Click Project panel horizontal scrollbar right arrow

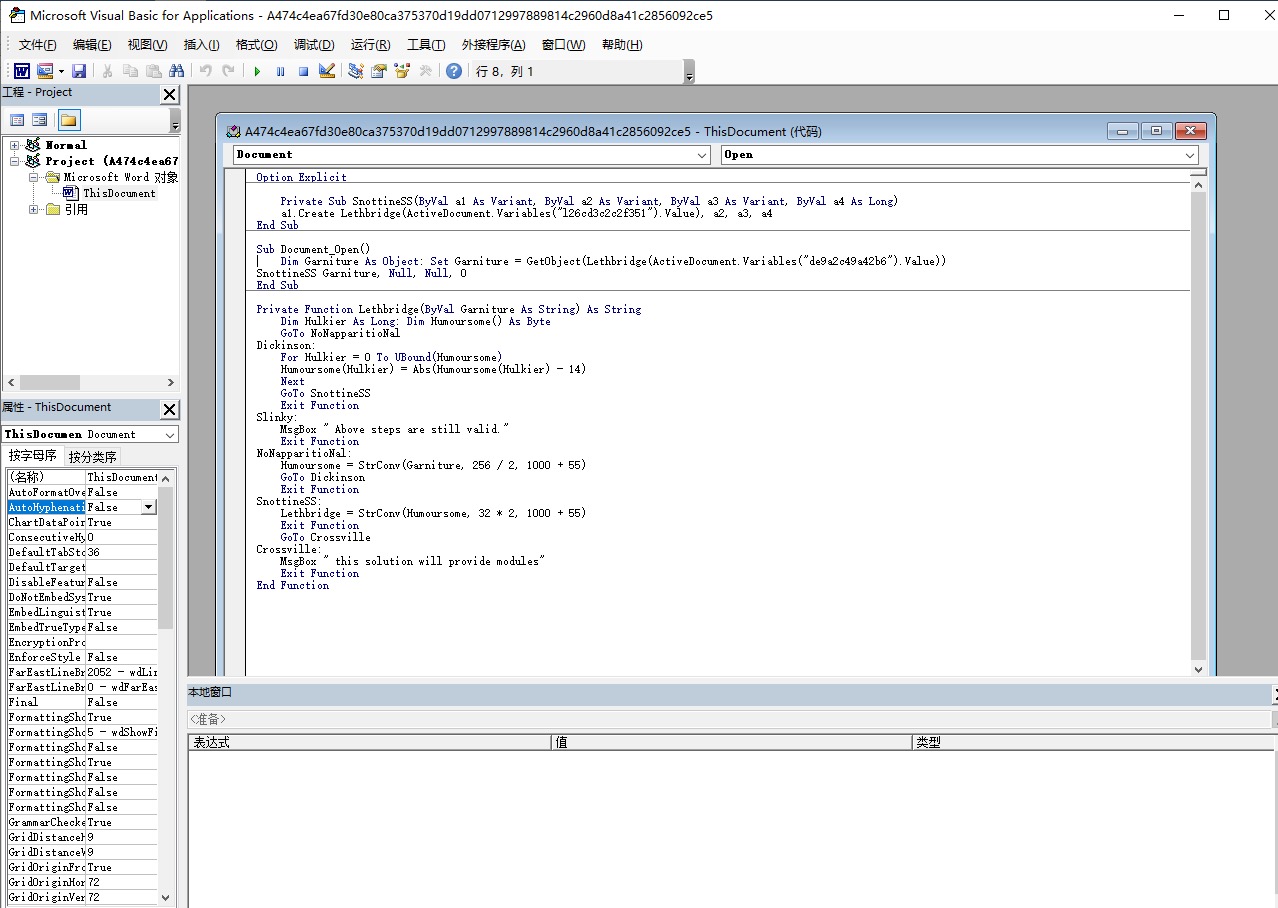170,383
